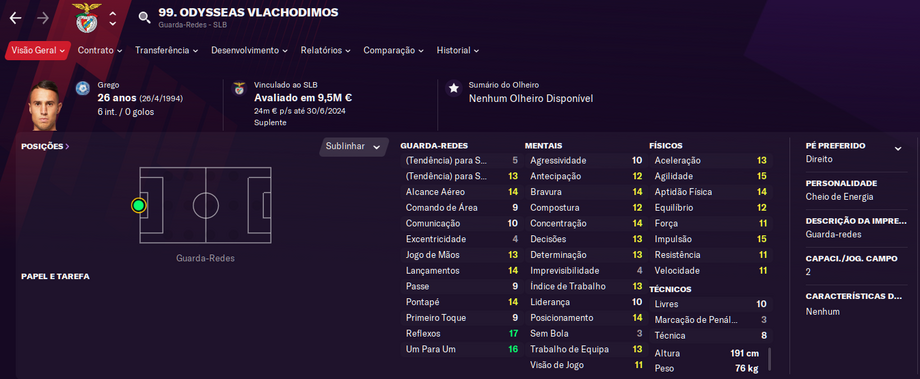
Task: Click the back arrow icon
Action: 15,18
